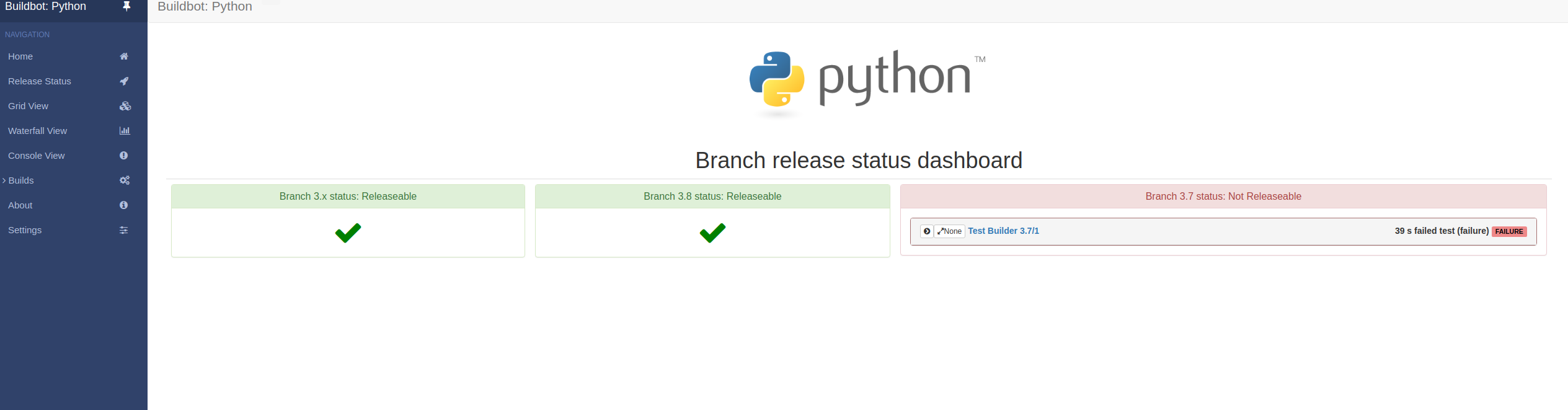
Task: Expand the Builds submenu chevron
Action: coord(4,180)
